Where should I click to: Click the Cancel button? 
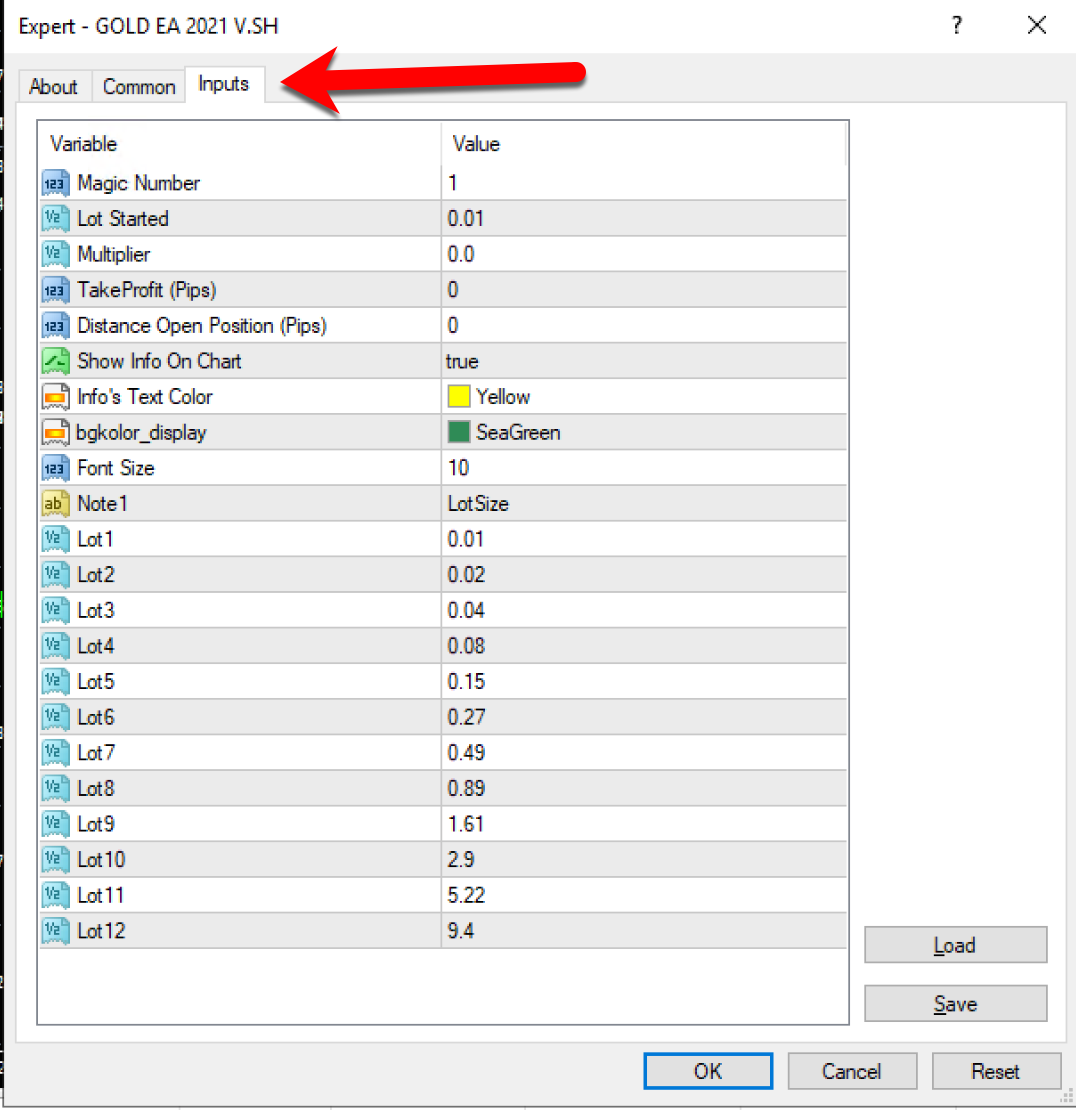[x=852, y=1071]
